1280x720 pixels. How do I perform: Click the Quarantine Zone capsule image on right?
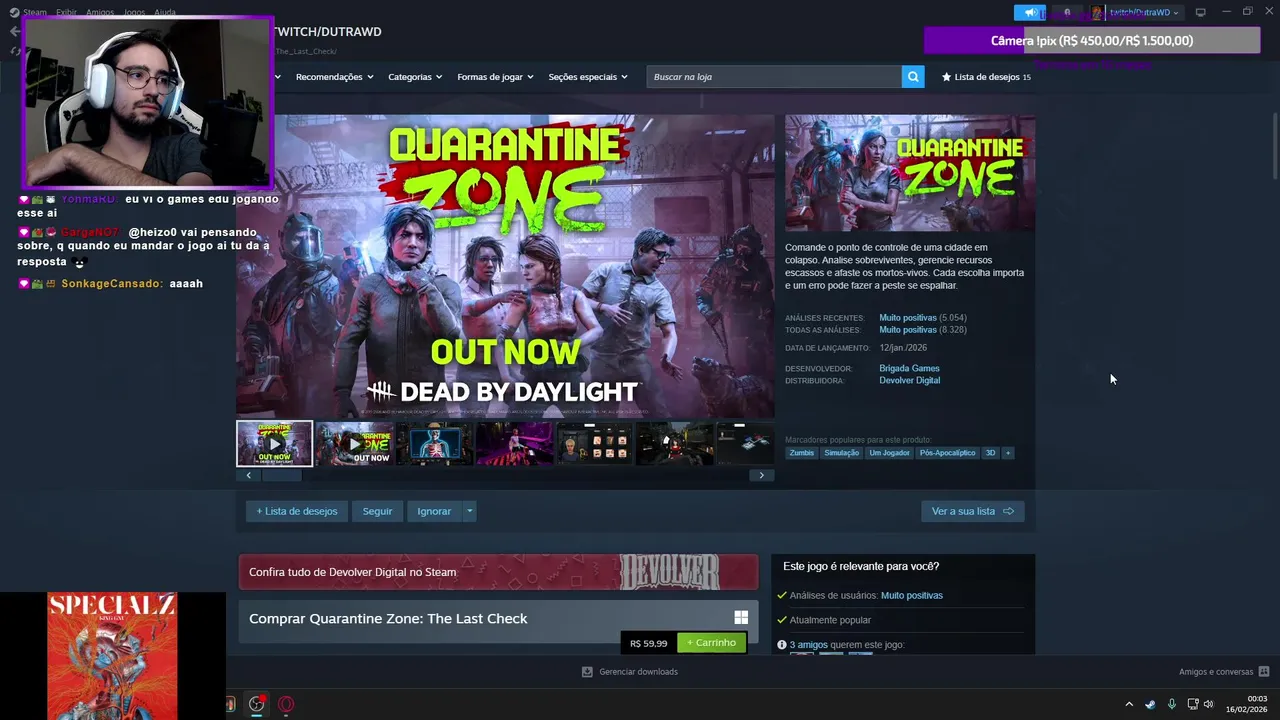[910, 173]
